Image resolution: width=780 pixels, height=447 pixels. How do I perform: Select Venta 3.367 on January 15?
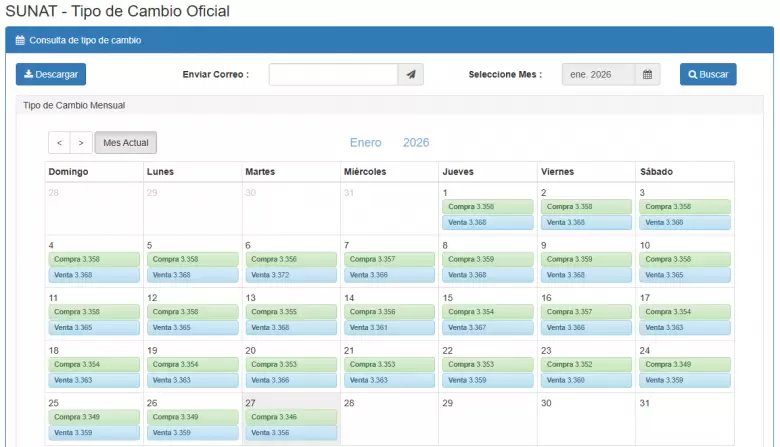tap(487, 327)
